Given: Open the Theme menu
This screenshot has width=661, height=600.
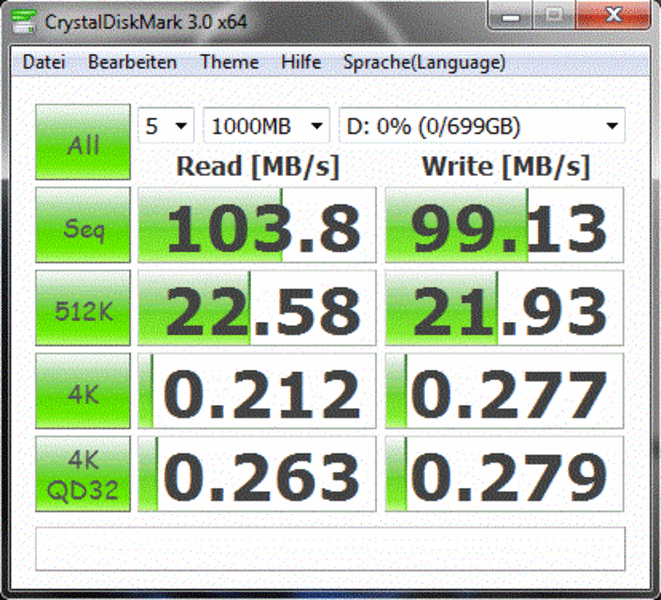Looking at the screenshot, I should 229,62.
